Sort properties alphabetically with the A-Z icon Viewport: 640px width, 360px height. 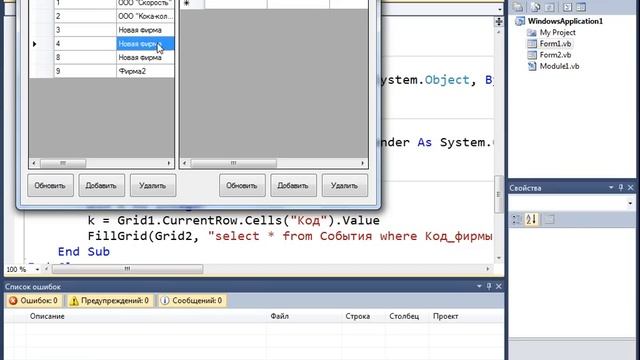click(531, 220)
